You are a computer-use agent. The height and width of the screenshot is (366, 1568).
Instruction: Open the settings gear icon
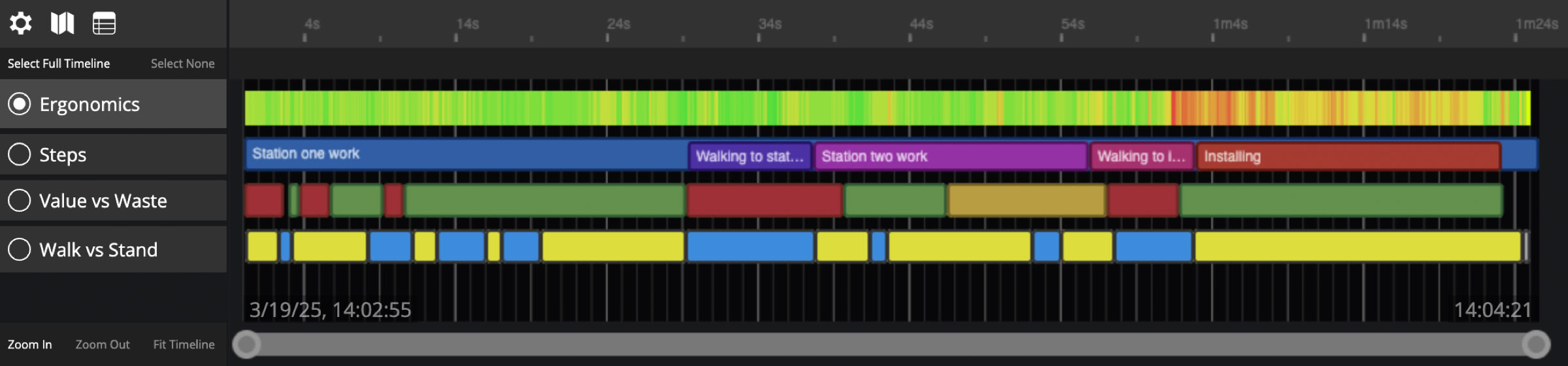(x=20, y=24)
